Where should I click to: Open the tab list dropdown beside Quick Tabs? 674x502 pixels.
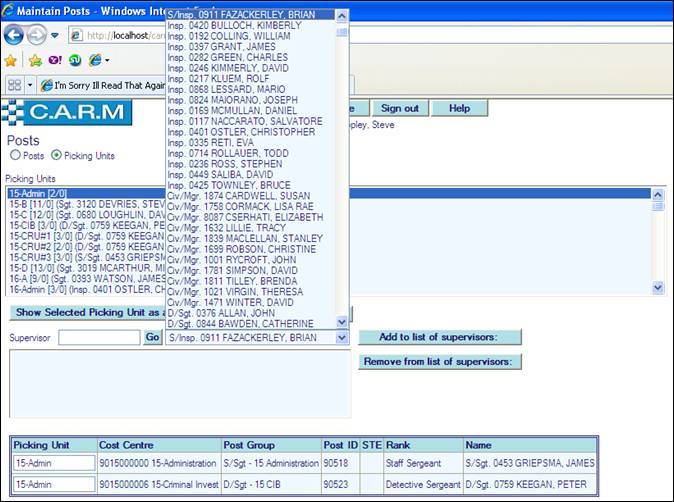pos(31,85)
